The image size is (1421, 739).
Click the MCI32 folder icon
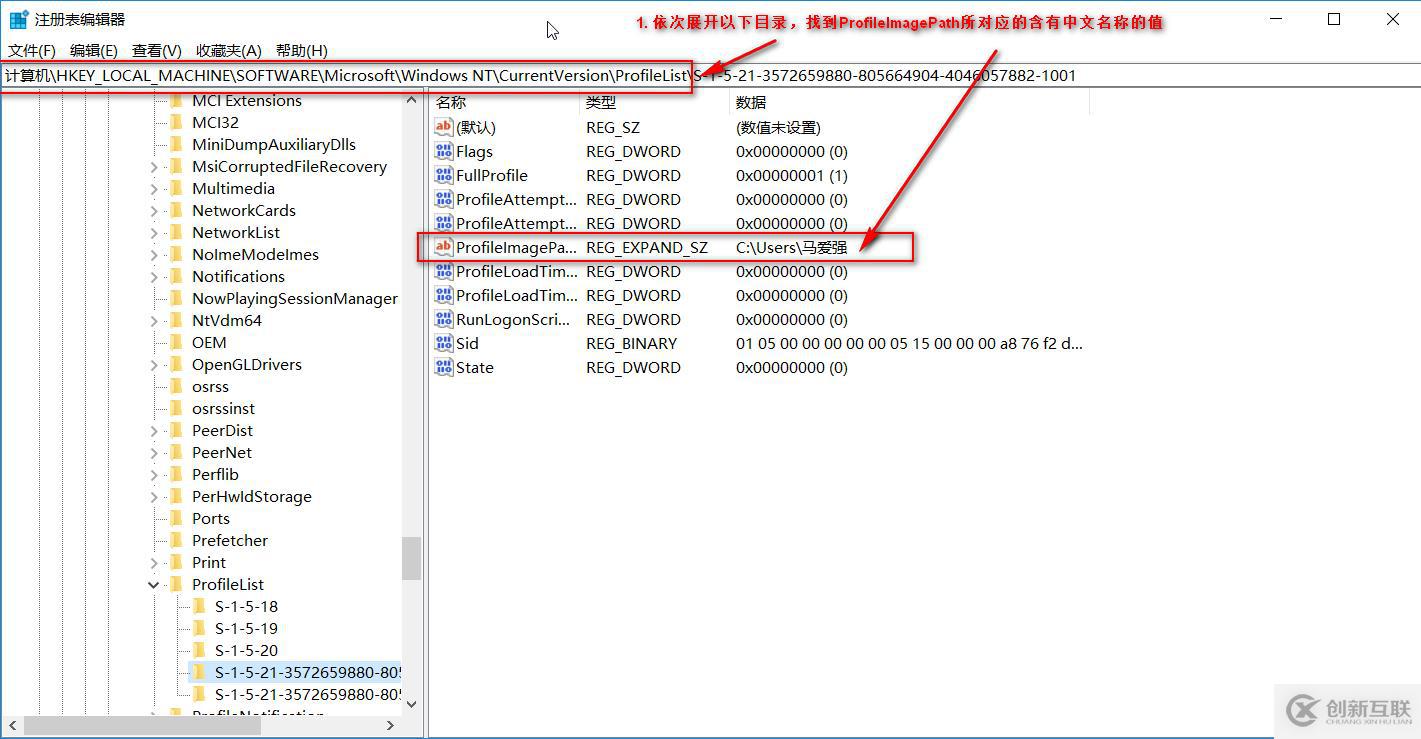pos(177,122)
